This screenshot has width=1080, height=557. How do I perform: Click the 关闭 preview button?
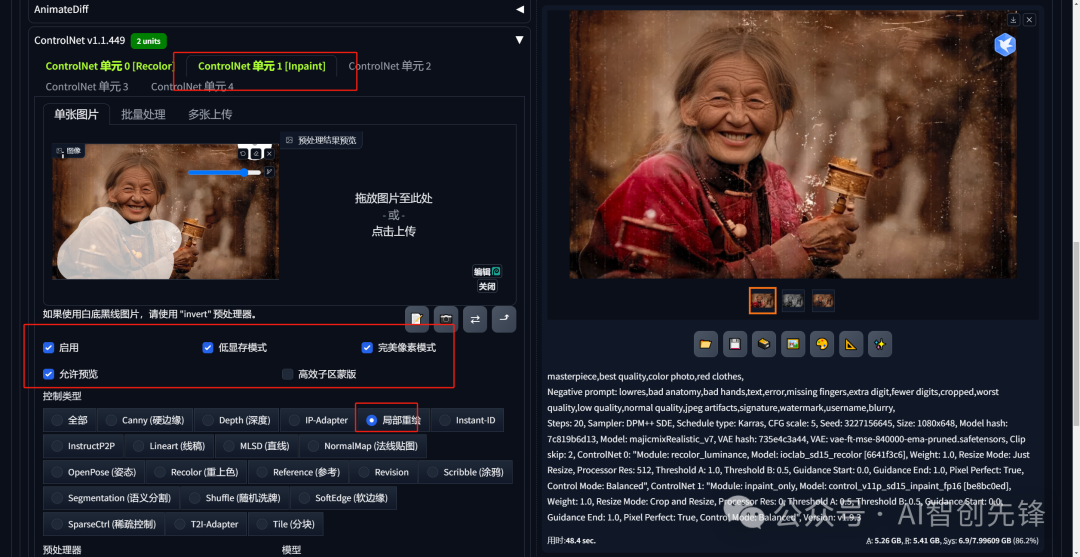pos(487,286)
